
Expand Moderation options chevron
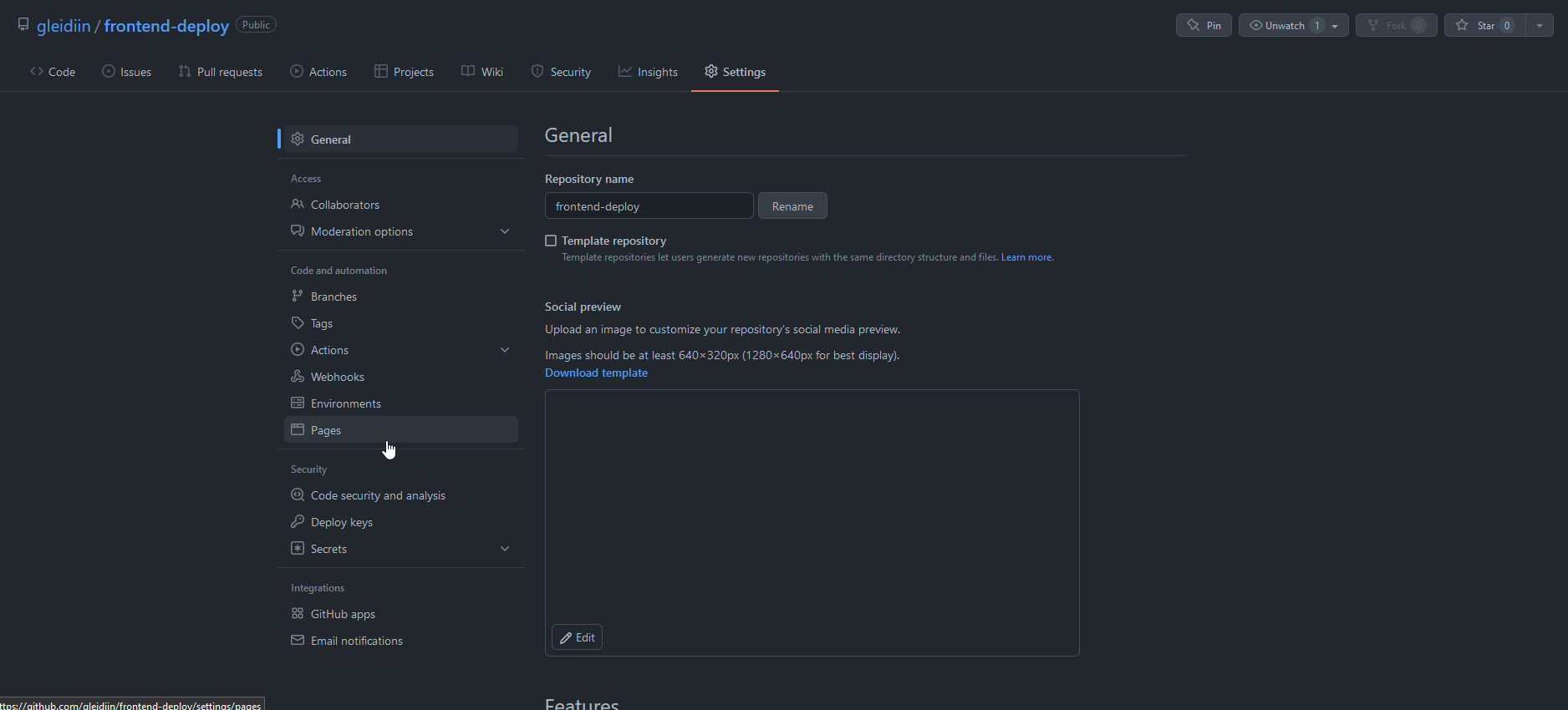(x=505, y=231)
